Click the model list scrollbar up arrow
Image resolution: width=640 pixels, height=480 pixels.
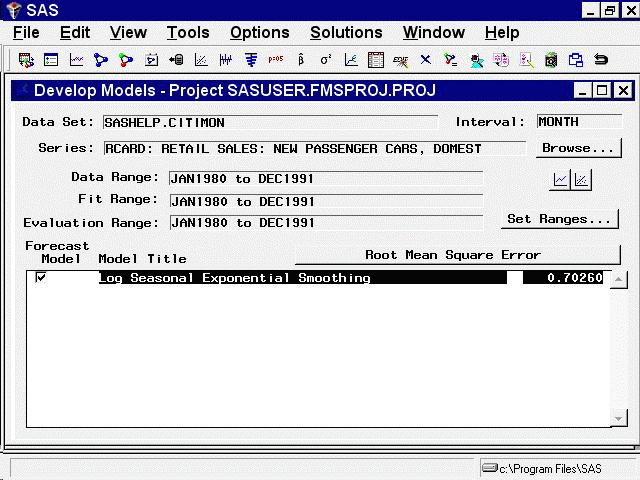pos(619,279)
